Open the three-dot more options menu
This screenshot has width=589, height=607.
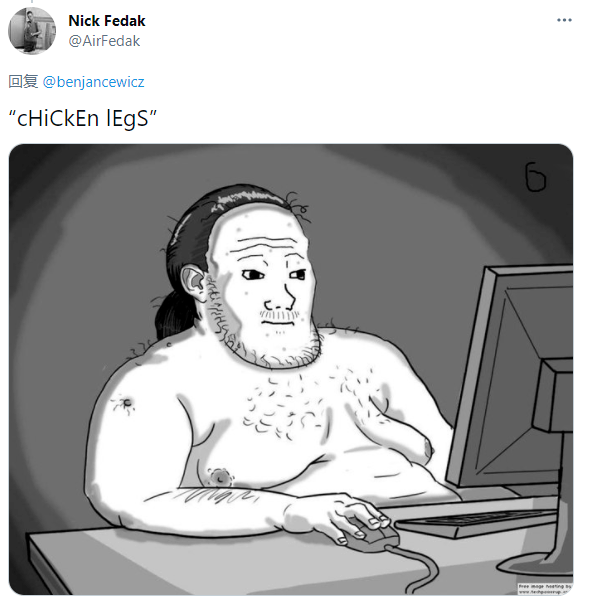click(x=564, y=20)
